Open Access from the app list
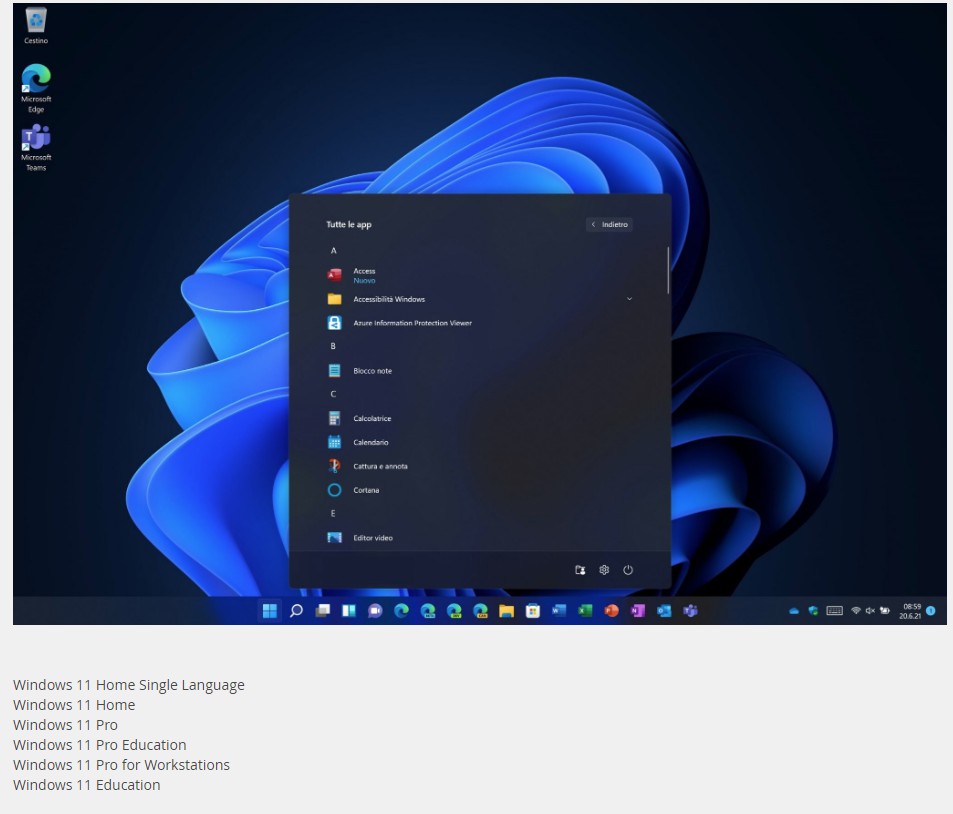This screenshot has width=953, height=814. (480, 275)
